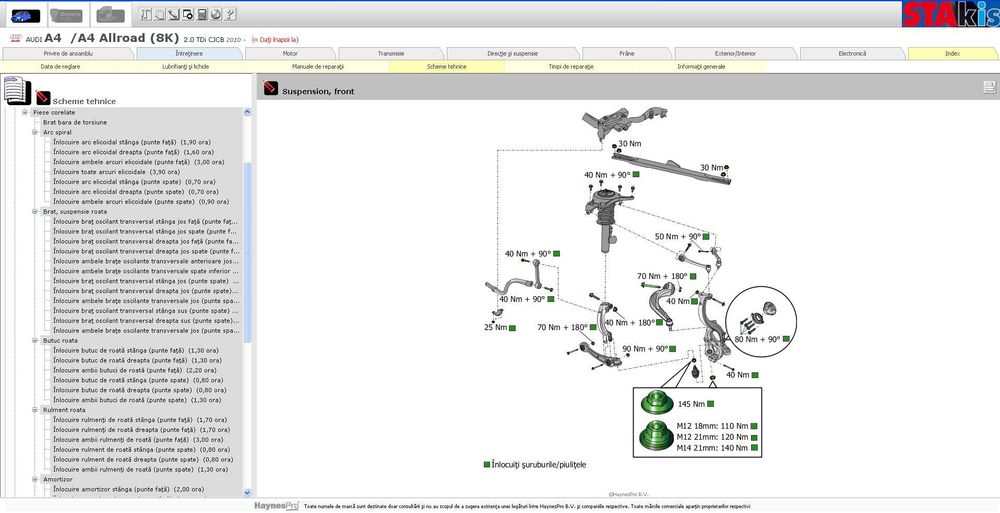Click the red Scheme tehnice icon
Image resolution: width=1000 pixels, height=513 pixels.
[43, 98]
